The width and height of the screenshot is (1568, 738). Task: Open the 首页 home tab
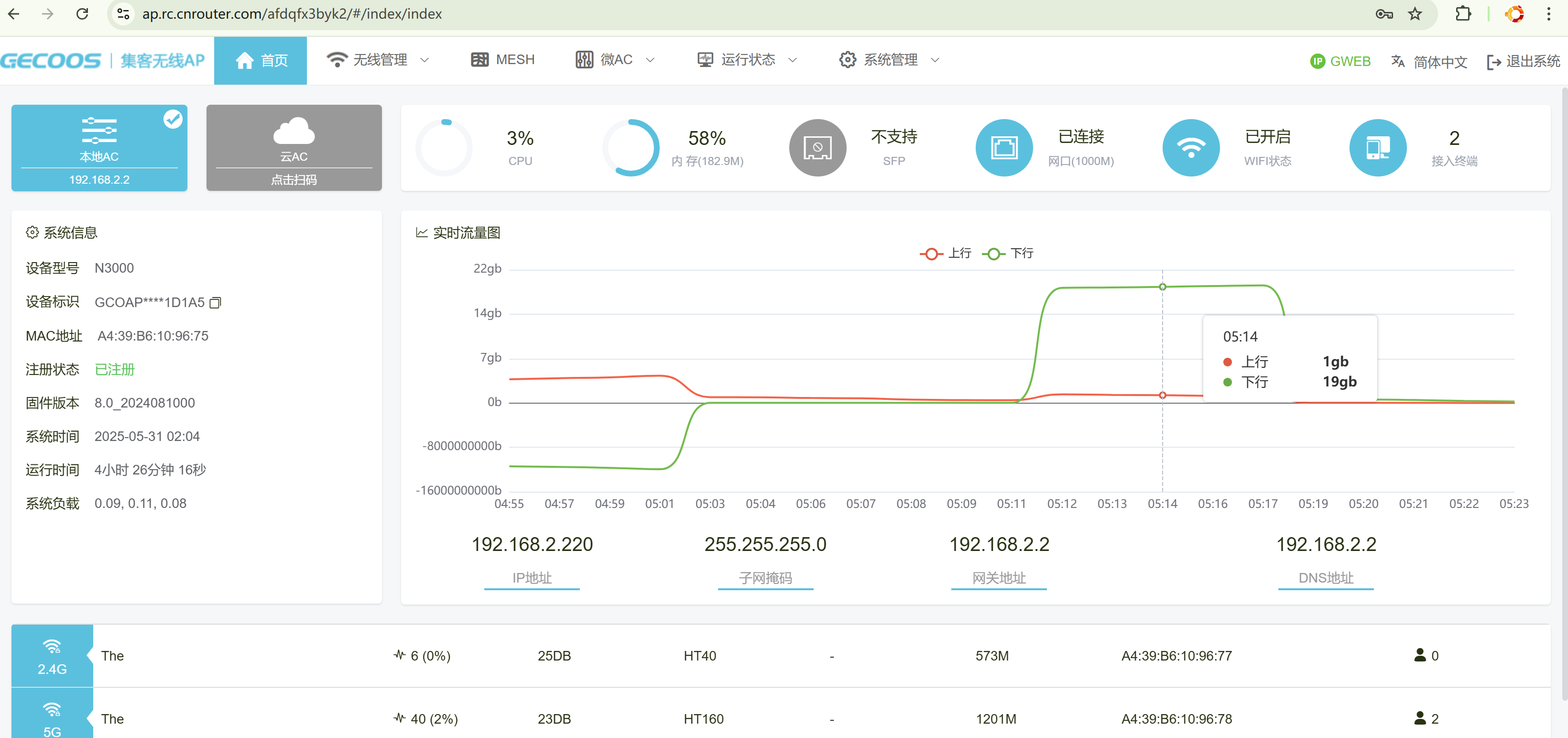tap(261, 60)
